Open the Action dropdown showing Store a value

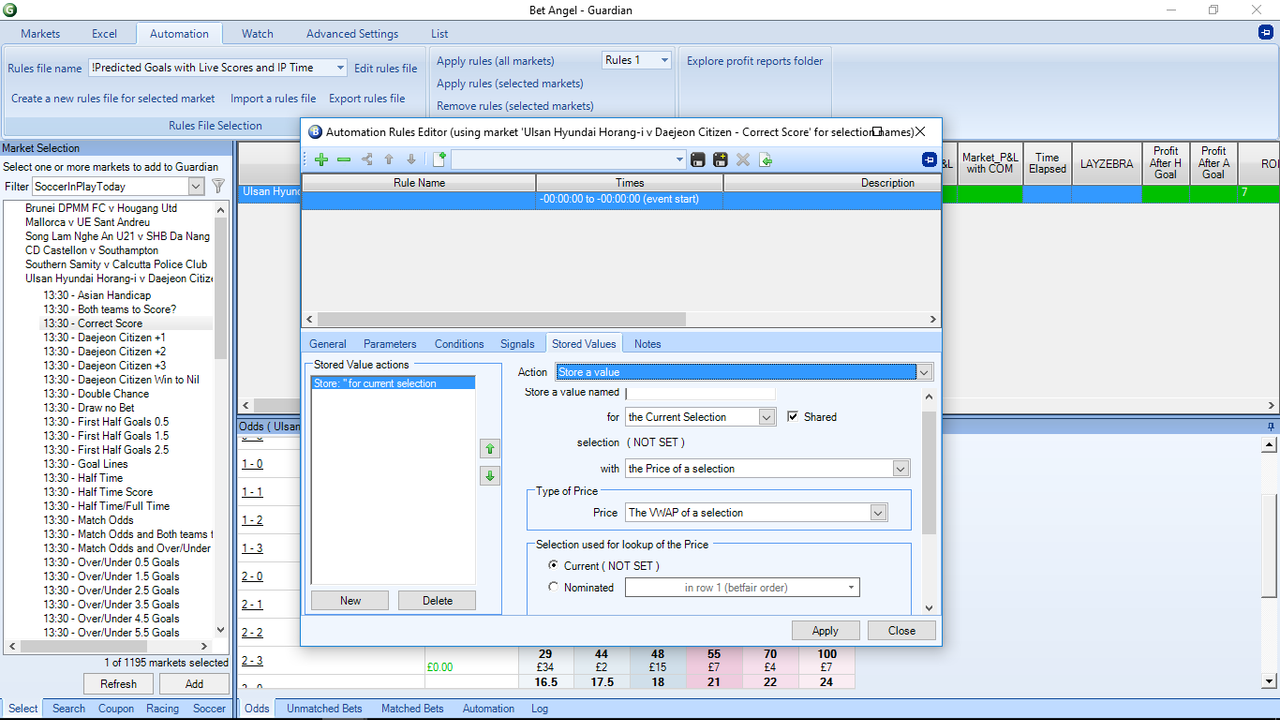pyautogui.click(x=923, y=371)
